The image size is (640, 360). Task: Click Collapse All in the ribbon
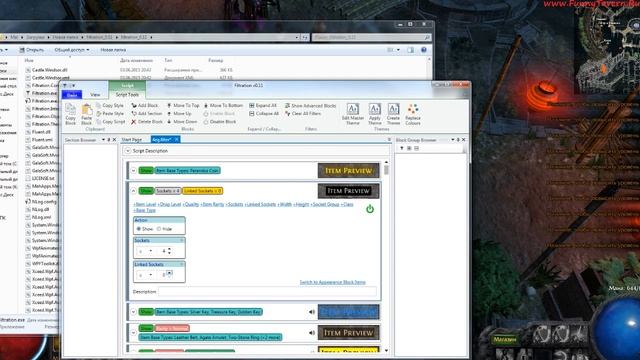264,113
